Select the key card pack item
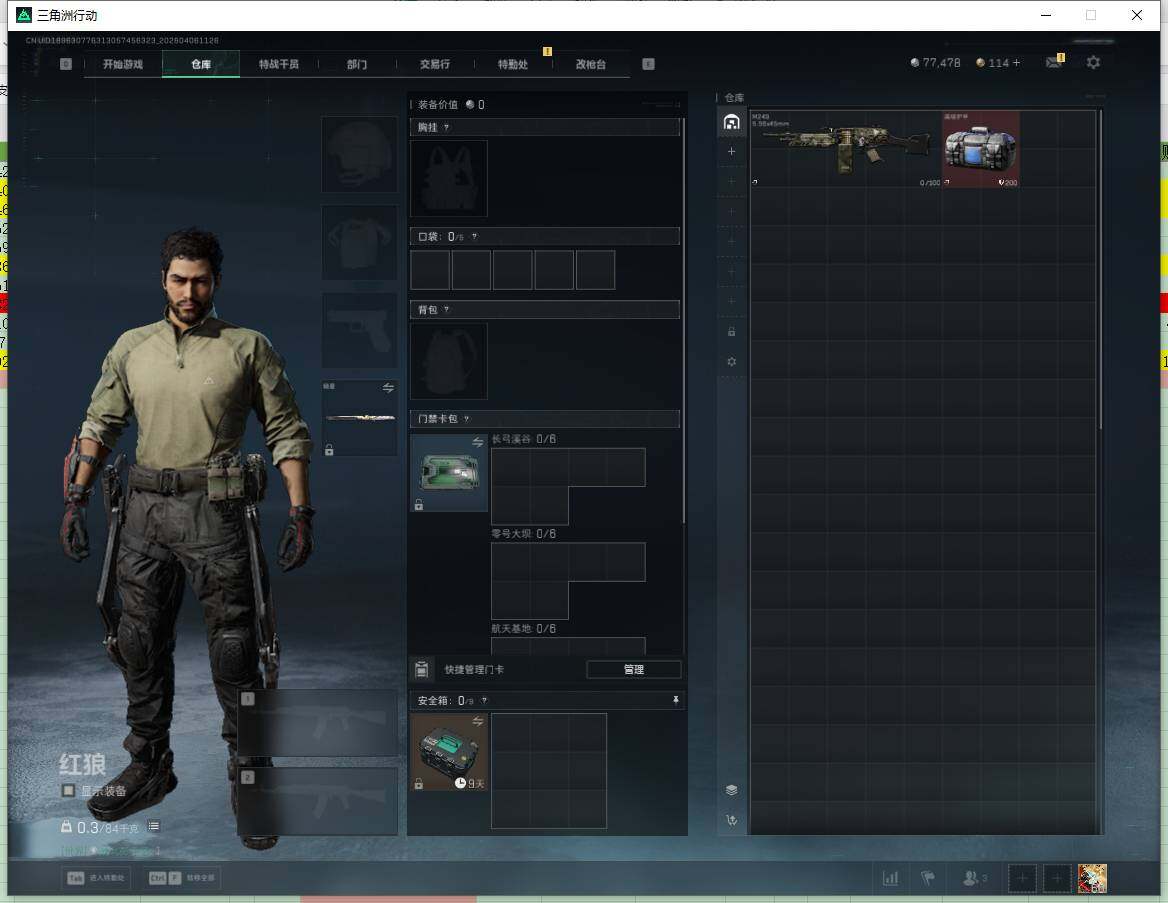The image size is (1168, 903). pyautogui.click(x=449, y=473)
